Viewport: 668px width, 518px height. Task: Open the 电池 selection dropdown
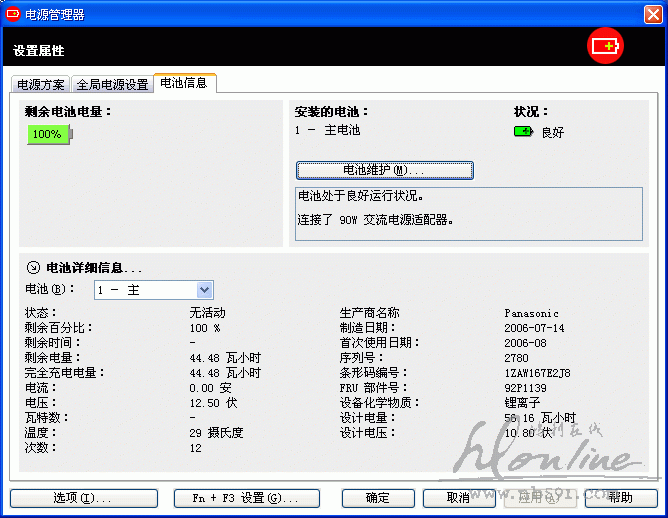coord(204,290)
